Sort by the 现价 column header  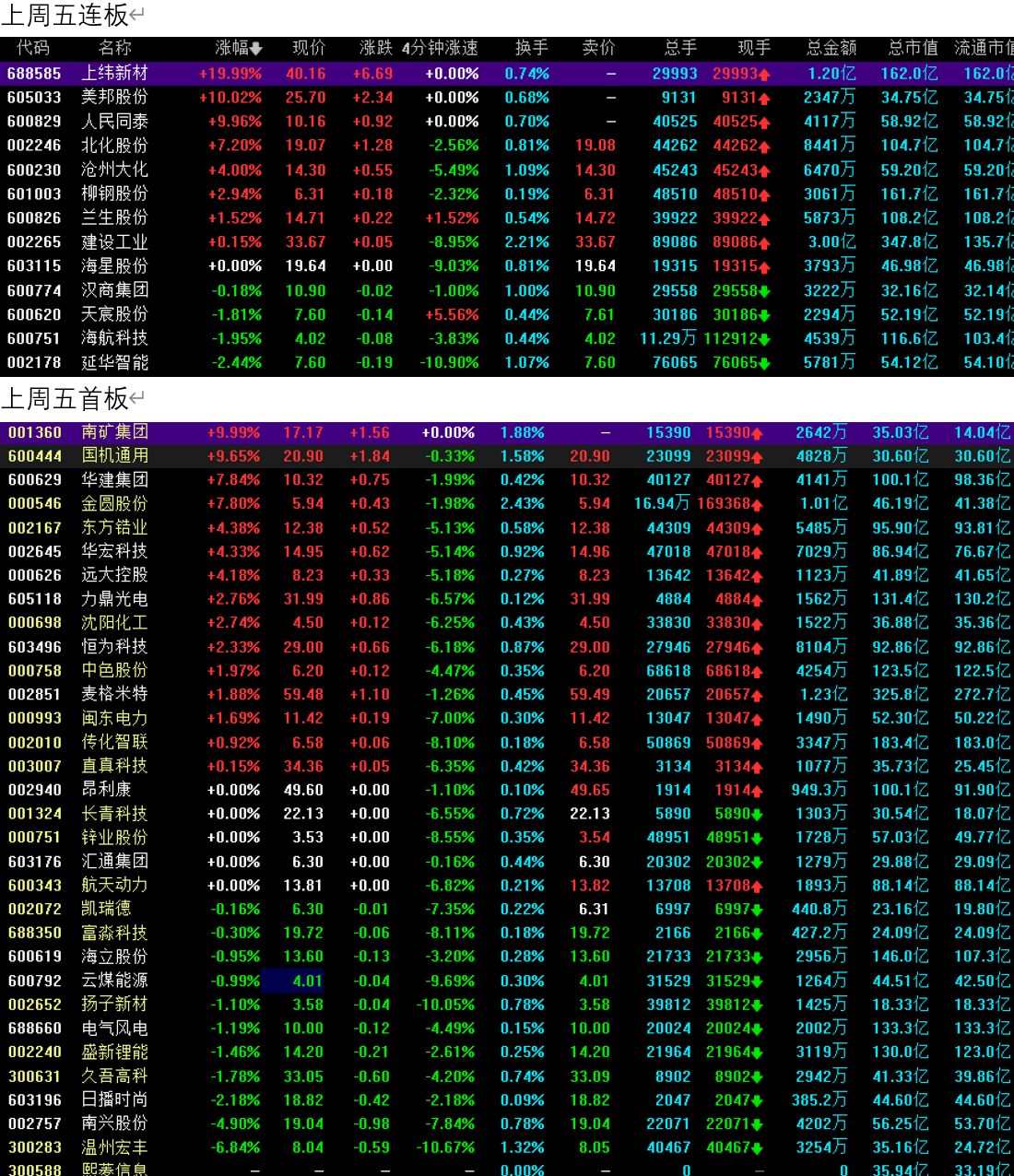309,48
